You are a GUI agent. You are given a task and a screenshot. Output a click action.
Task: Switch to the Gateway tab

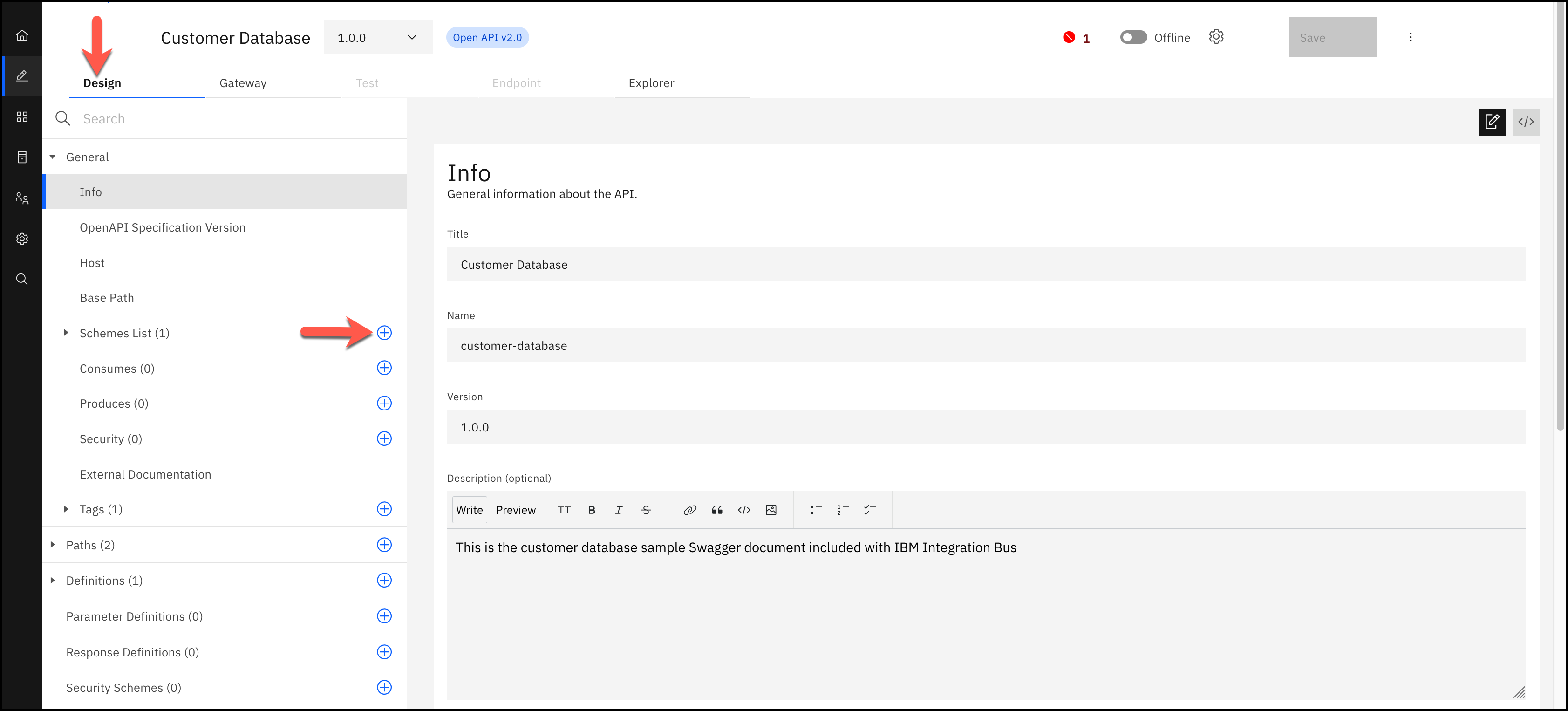pos(243,83)
